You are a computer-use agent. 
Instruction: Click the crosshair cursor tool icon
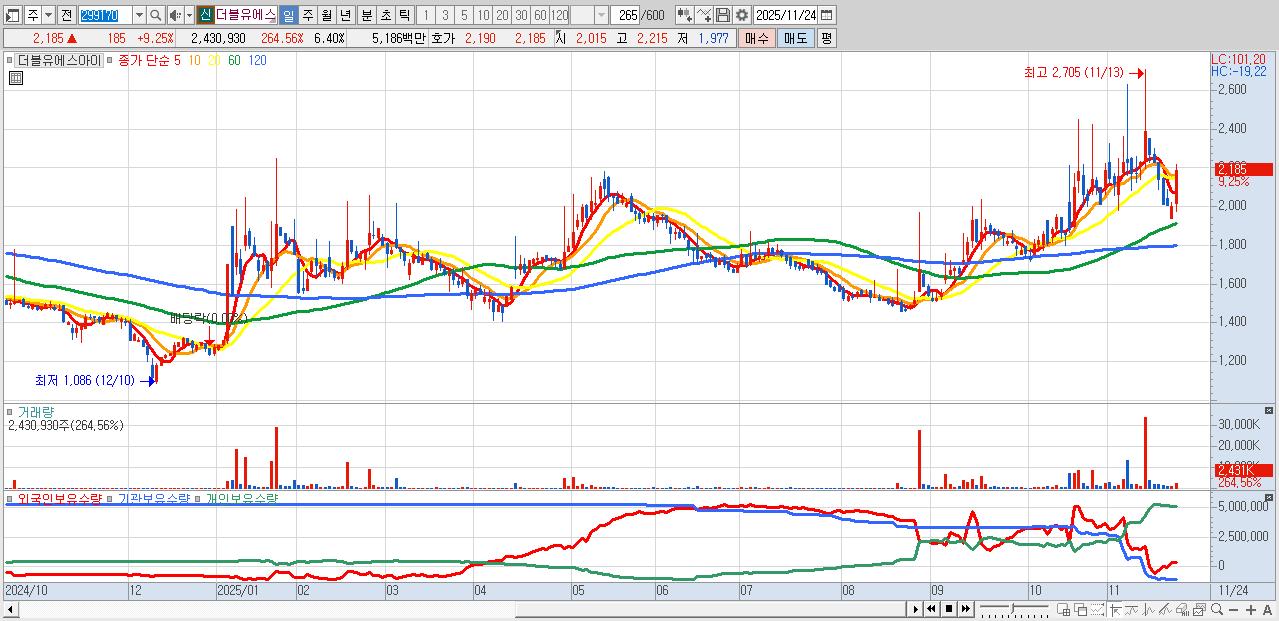[x=1115, y=610]
